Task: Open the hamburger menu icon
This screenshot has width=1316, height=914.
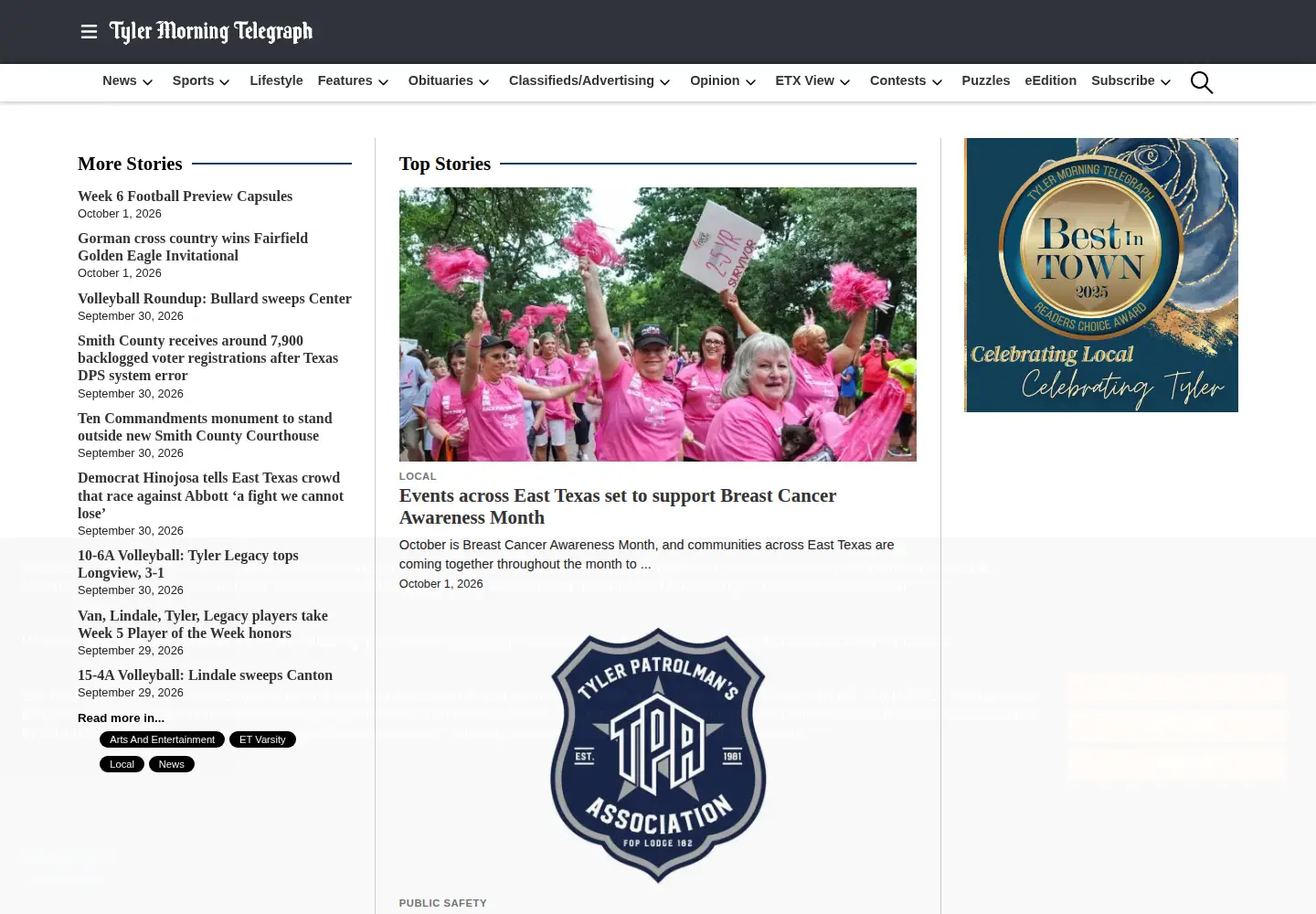Action: pos(89,32)
